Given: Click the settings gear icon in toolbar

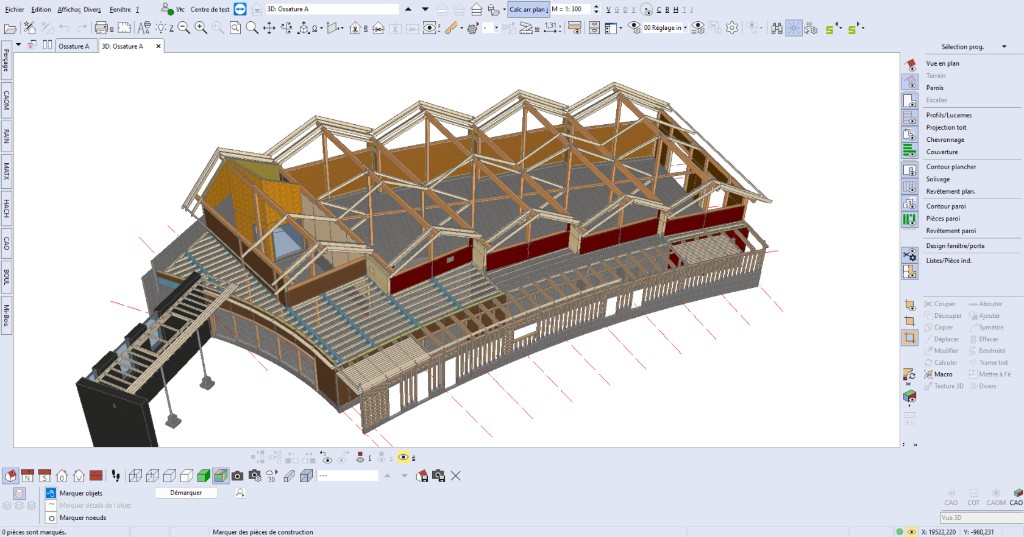Looking at the screenshot, I should click(732, 28).
